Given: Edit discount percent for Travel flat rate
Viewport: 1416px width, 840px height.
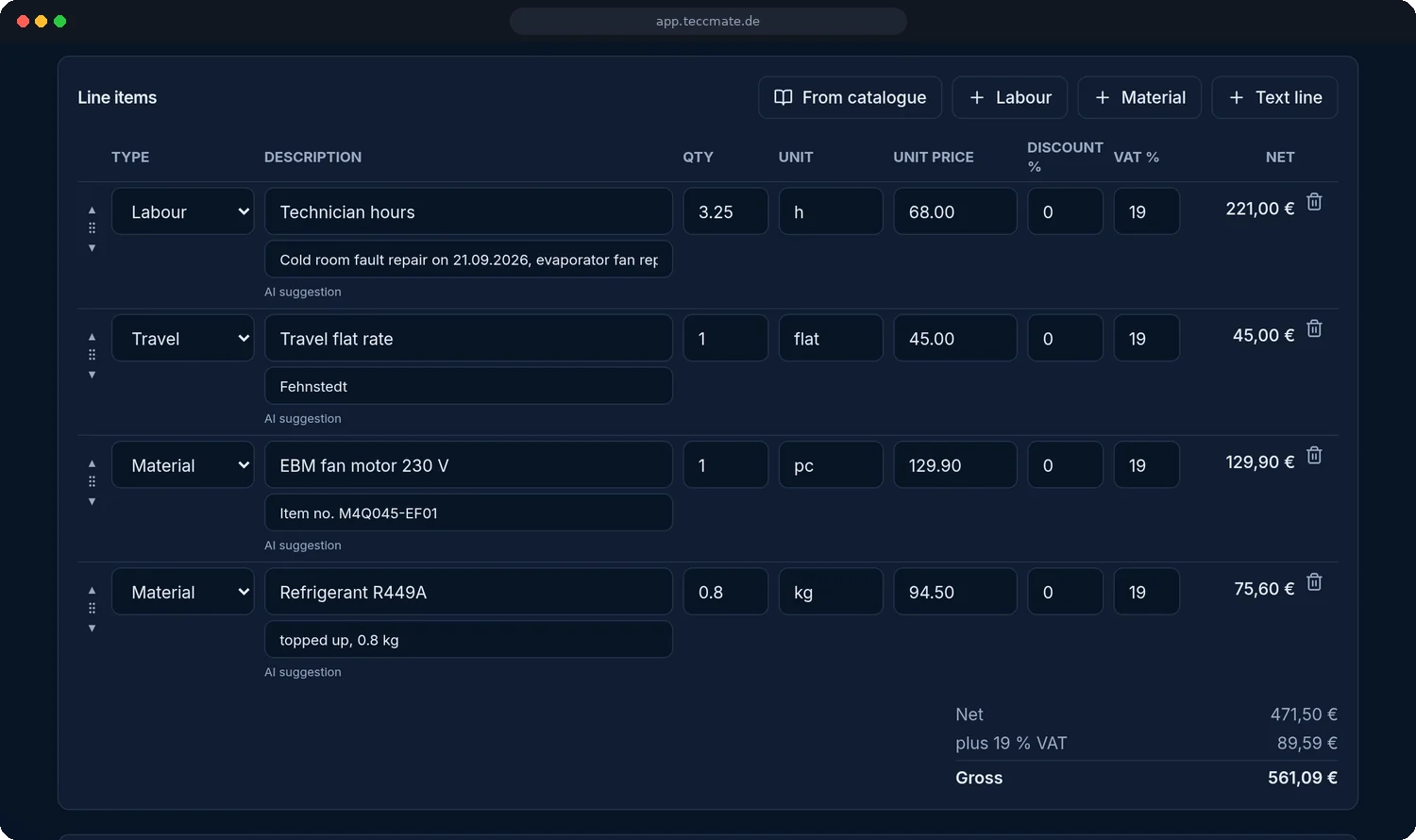Looking at the screenshot, I should point(1065,338).
